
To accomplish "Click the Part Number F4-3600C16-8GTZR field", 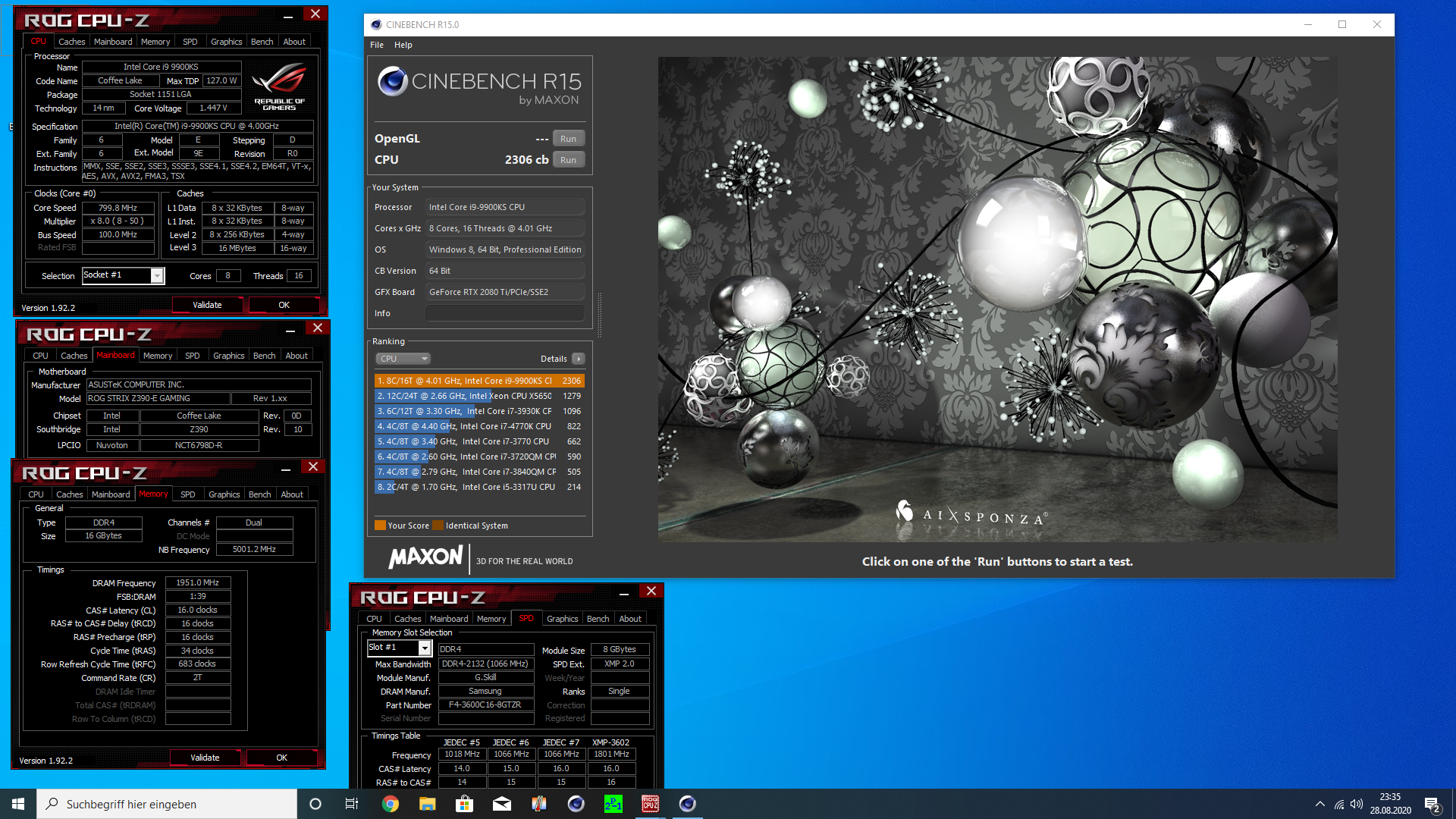I will 485,705.
